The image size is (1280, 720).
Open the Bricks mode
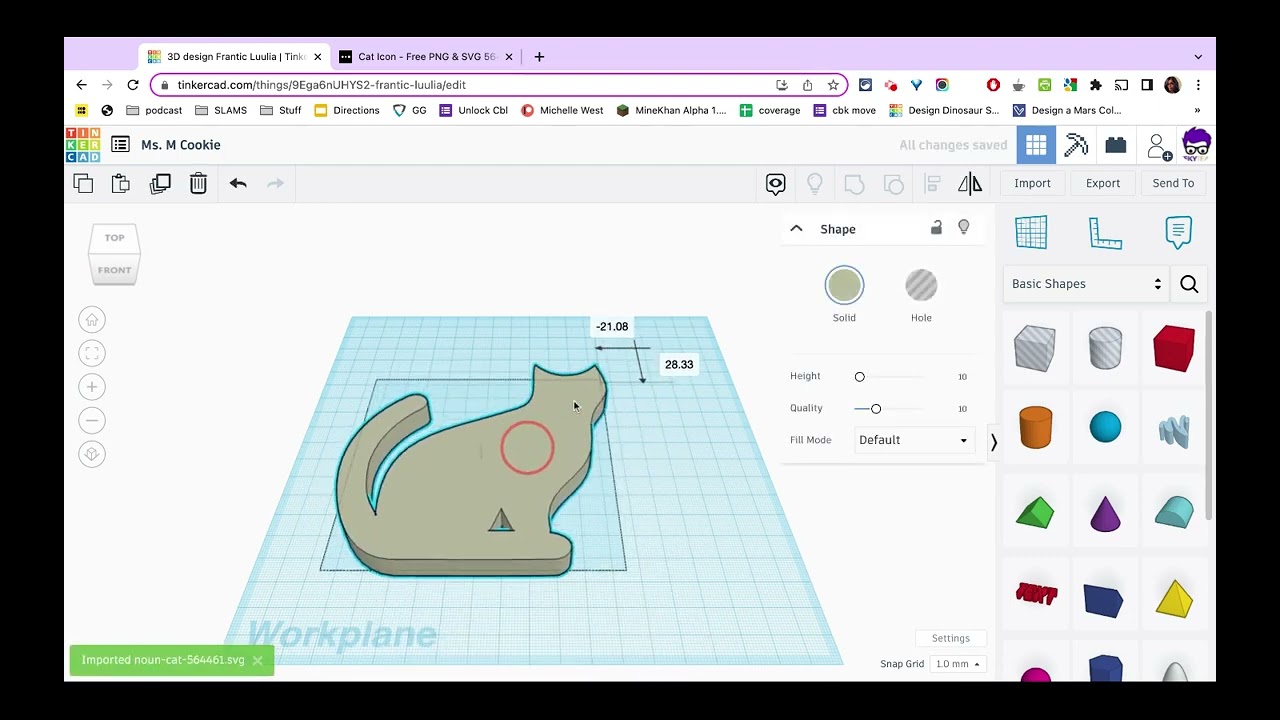coord(1116,145)
